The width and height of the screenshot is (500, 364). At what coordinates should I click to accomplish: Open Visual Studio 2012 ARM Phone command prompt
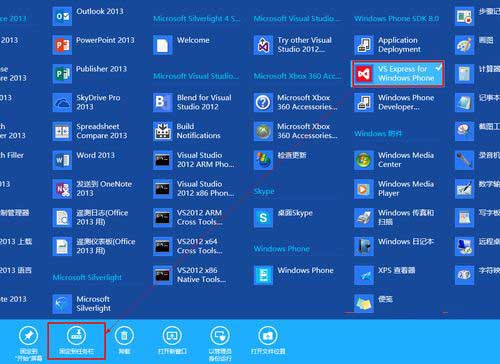[x=194, y=160]
